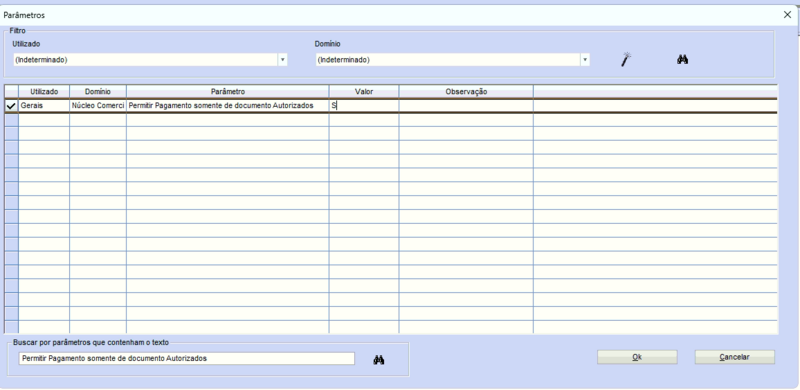This screenshot has width=800, height=390.
Task: Select the row marker with the checkmark
Action: click(x=11, y=106)
